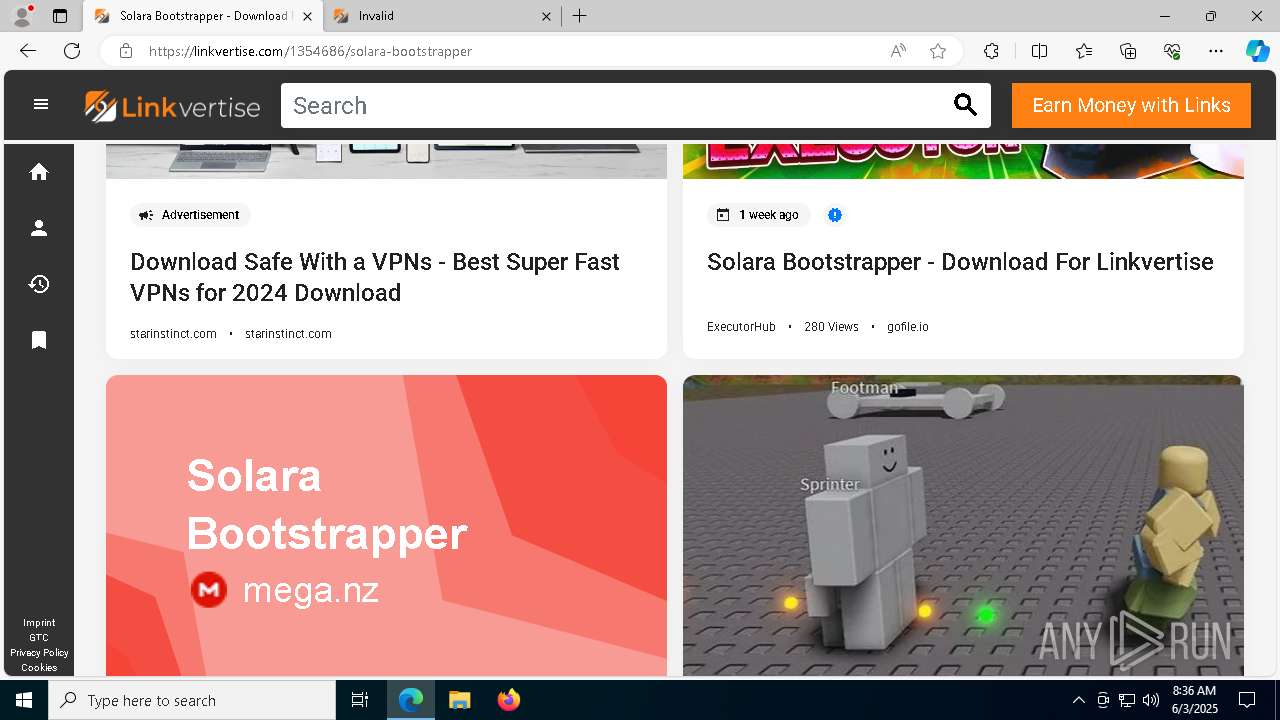The height and width of the screenshot is (720, 1280).
Task: Open Privacy Policy in the sidebar
Action: pos(39,653)
